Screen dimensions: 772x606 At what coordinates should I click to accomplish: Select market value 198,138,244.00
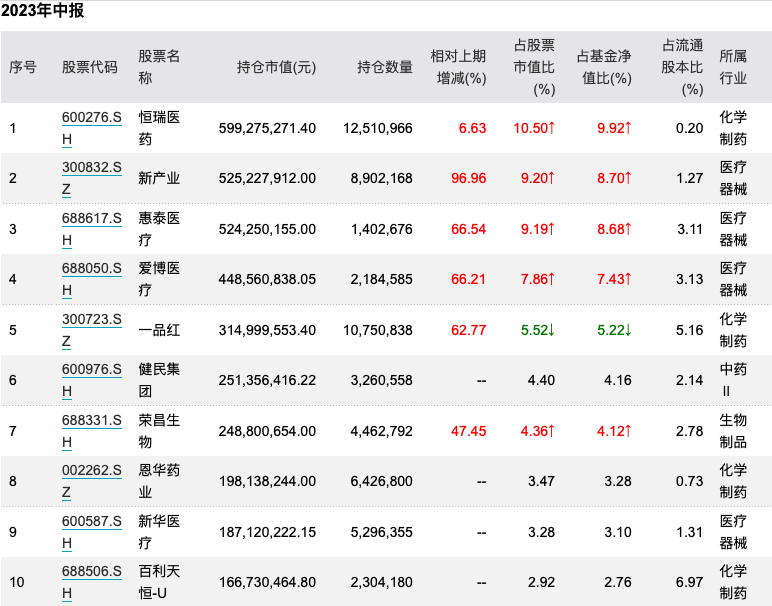(267, 481)
